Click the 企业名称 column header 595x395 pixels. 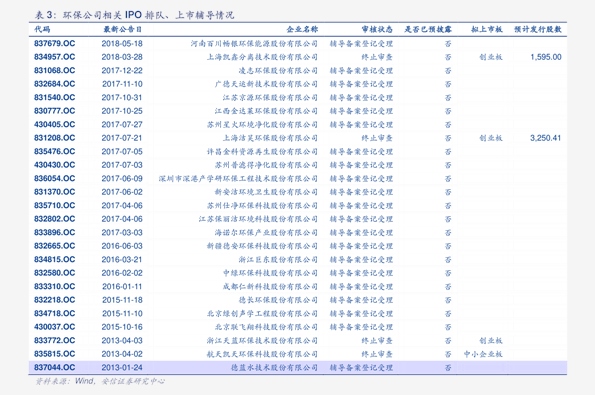(302, 29)
